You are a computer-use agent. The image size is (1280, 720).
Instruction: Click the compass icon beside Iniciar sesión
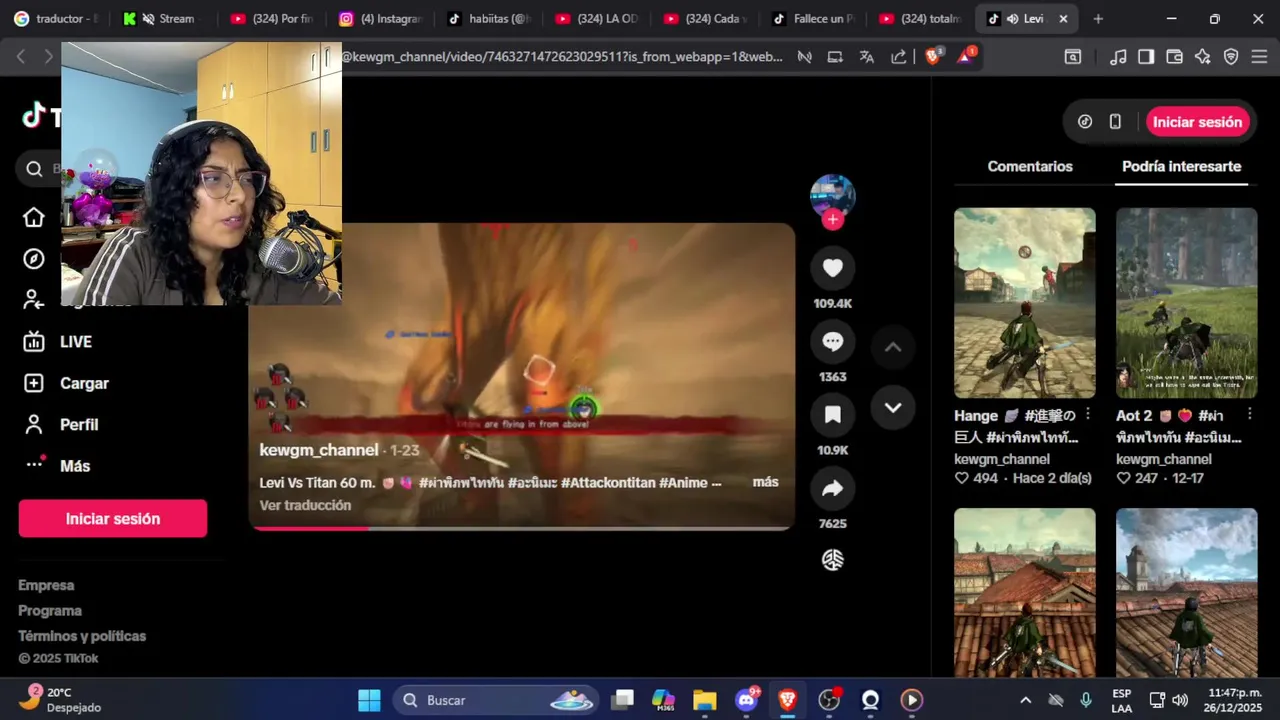coord(1085,122)
